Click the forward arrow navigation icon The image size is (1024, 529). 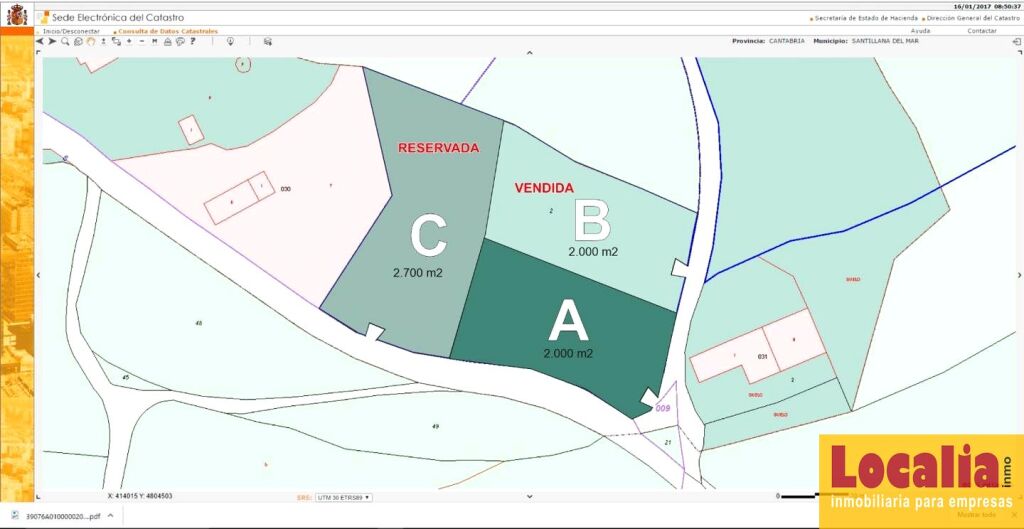[52, 42]
